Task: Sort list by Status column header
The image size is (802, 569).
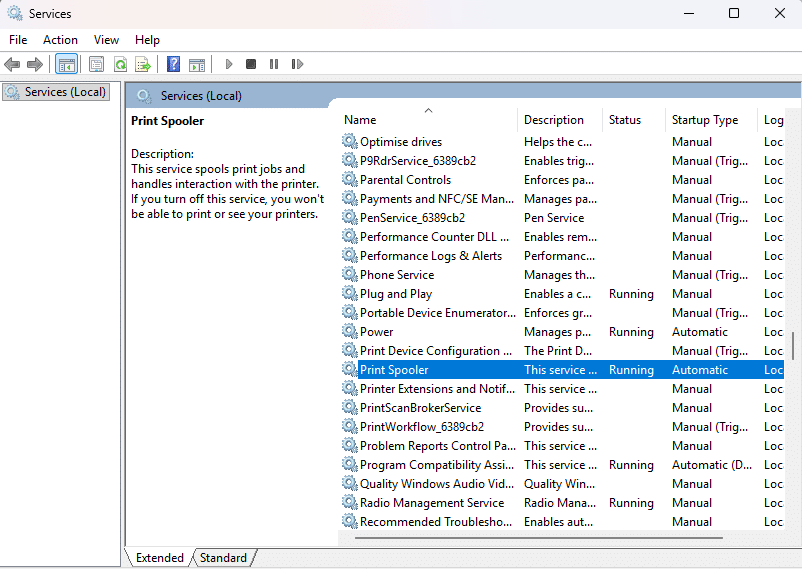Action: (x=625, y=120)
